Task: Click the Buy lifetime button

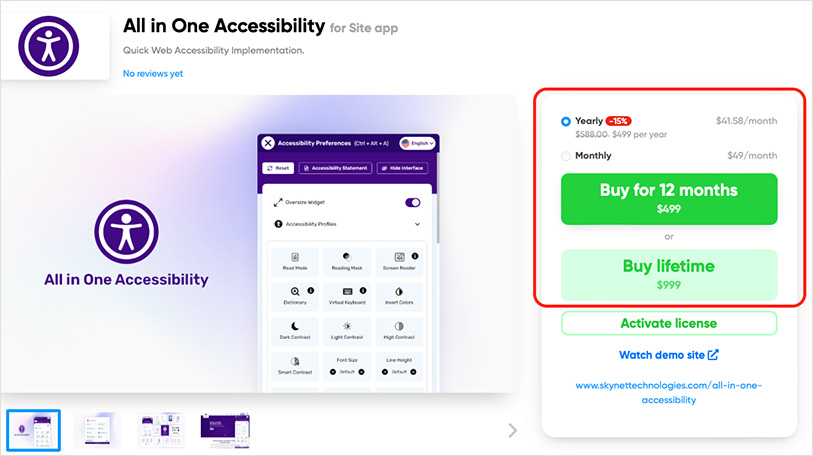Action: pyautogui.click(x=668, y=274)
